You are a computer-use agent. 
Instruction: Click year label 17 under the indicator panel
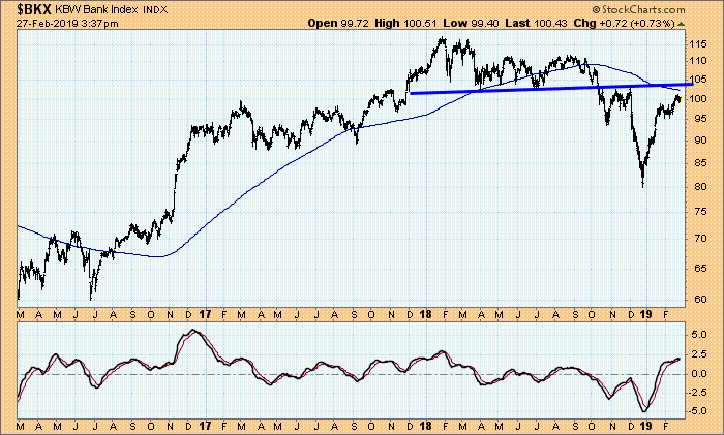click(205, 427)
